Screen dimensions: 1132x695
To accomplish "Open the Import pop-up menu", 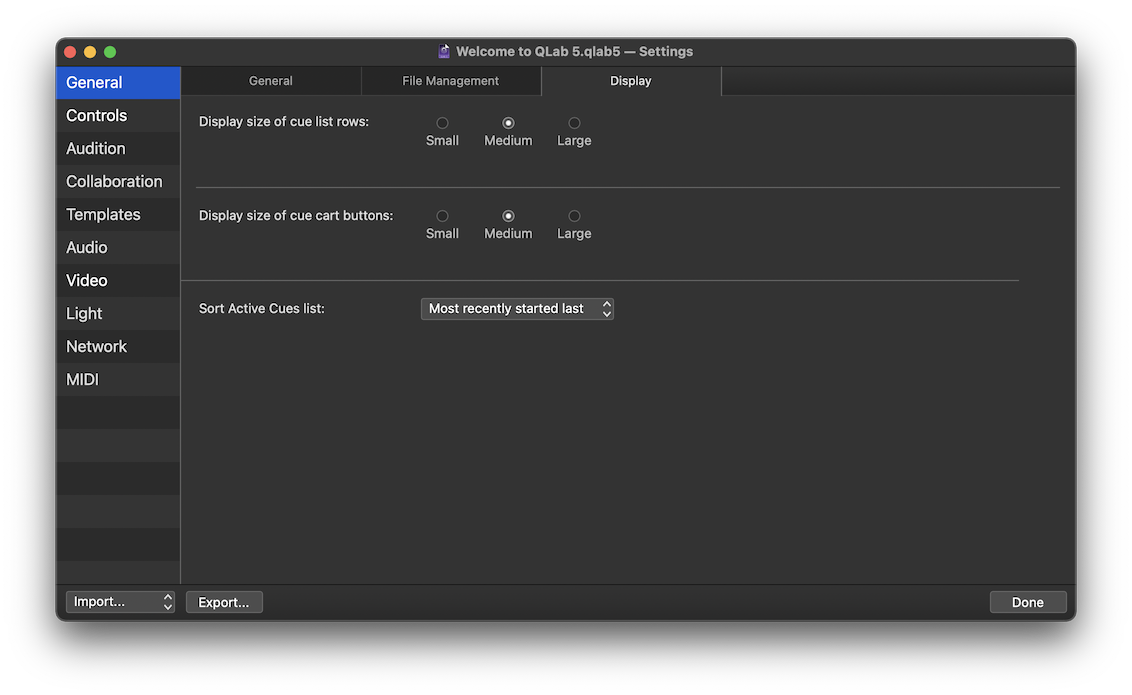I will click(x=120, y=602).
